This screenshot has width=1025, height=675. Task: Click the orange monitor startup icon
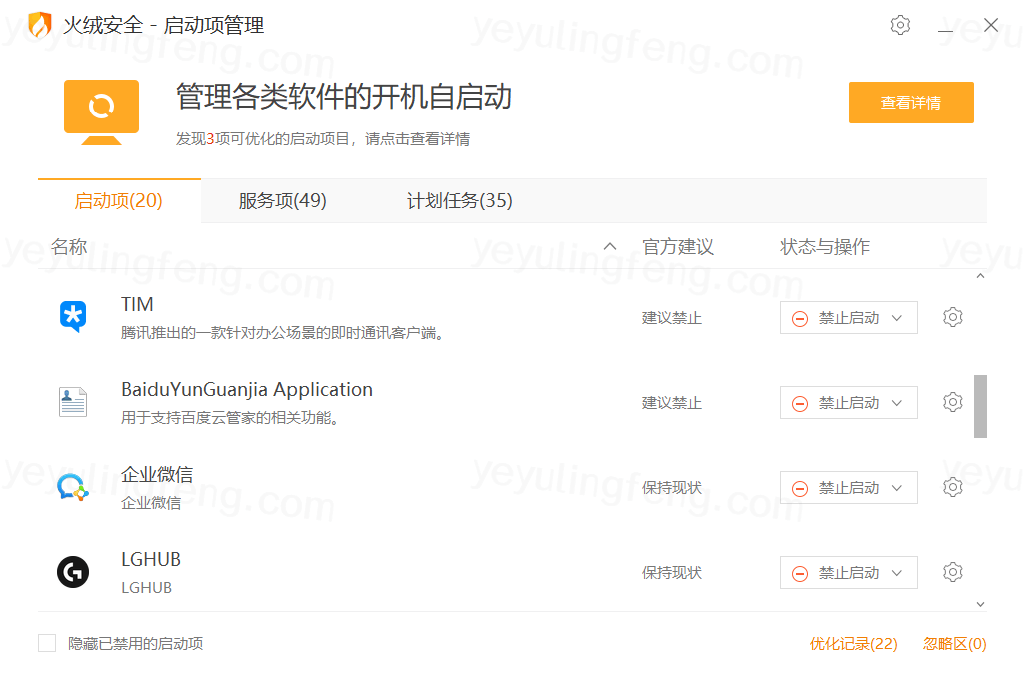[x=101, y=112]
